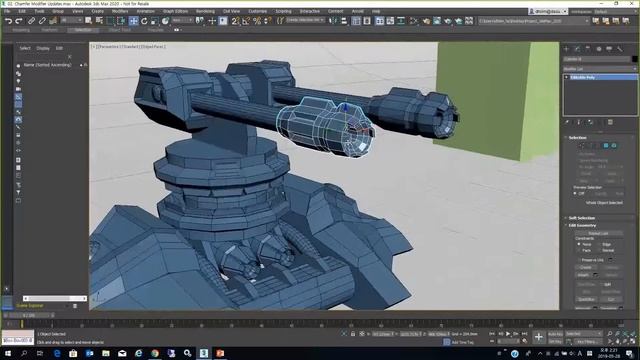
Task: Select Element sub-object level icon
Action: pos(614,145)
